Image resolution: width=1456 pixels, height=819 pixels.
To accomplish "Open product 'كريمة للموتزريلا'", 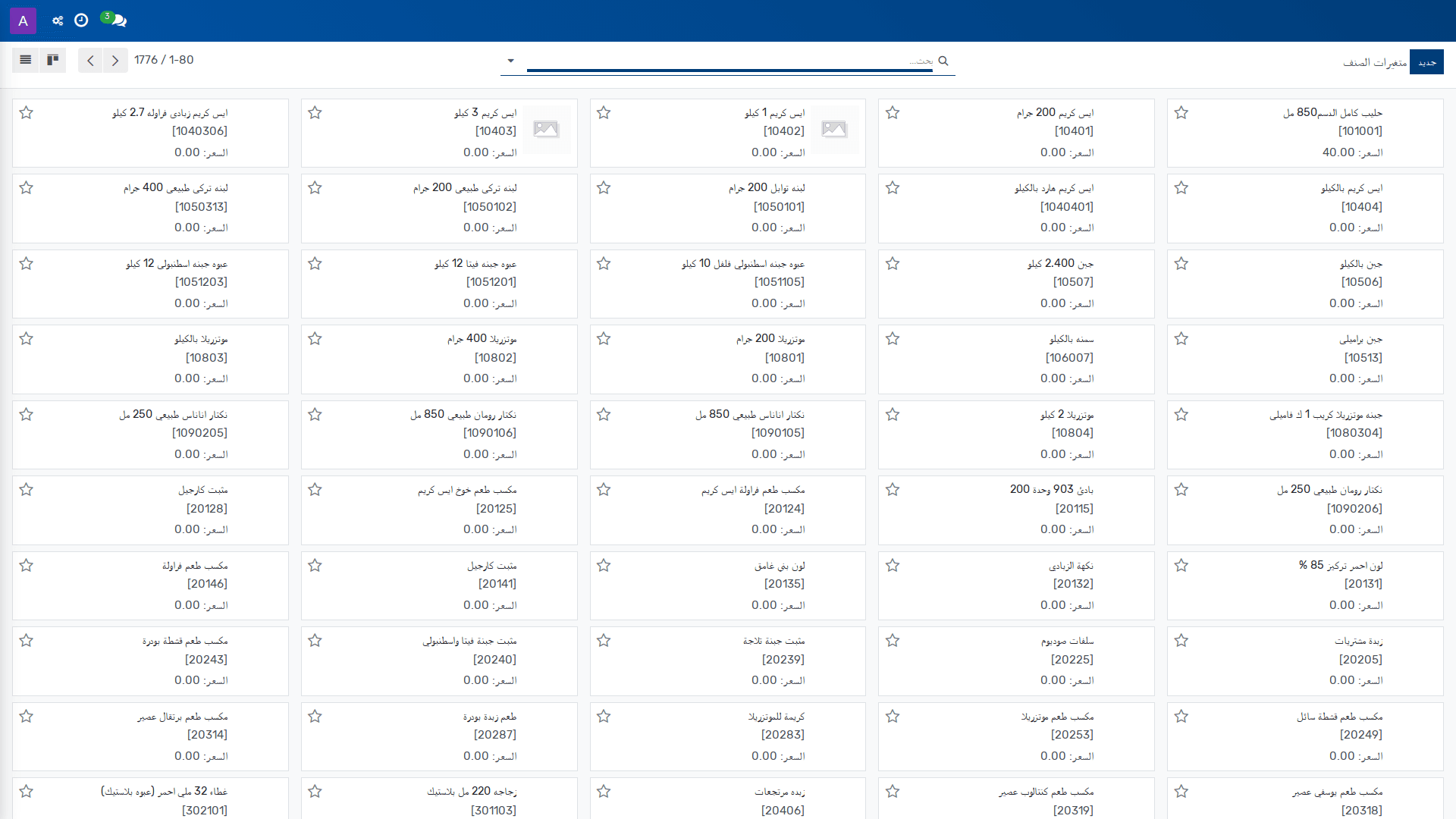I will 777,717.
